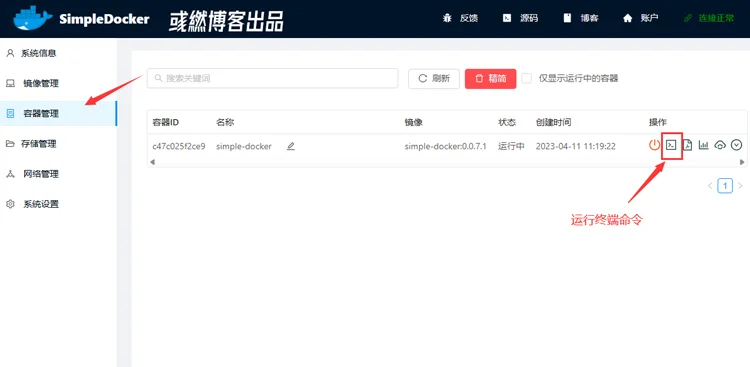Click into the 搜索关键词 search field
The image size is (750, 367).
click(273, 78)
